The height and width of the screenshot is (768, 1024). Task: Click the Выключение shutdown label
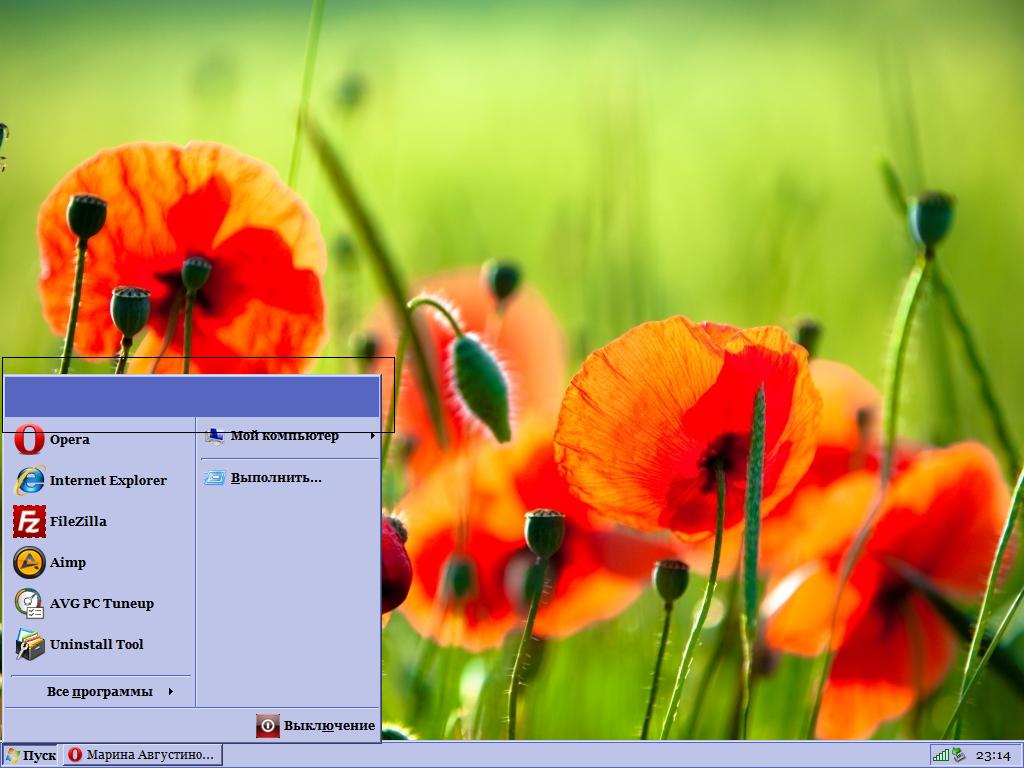[x=329, y=726]
